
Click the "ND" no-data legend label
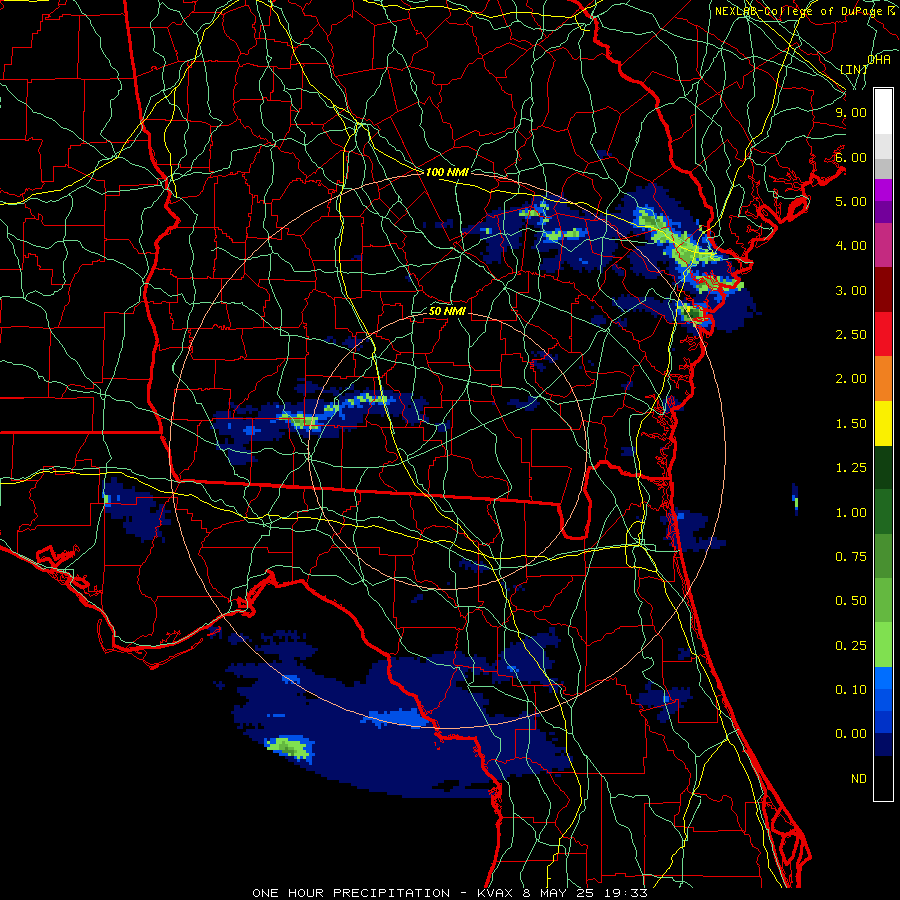[x=859, y=779]
